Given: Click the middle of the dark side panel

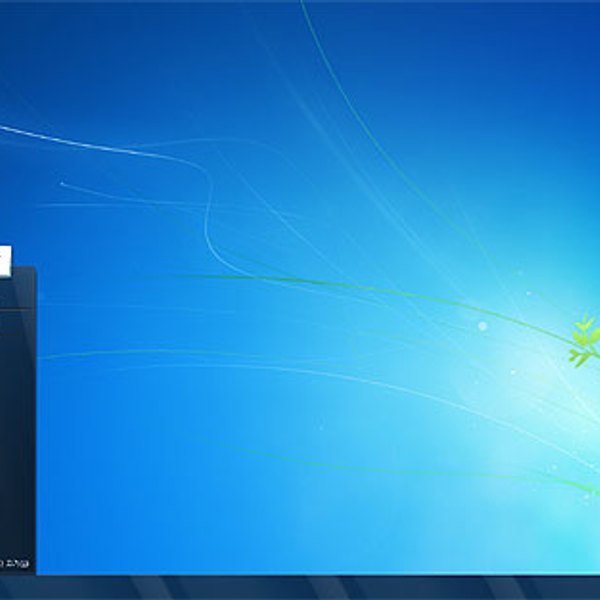Looking at the screenshot, I should pos(17,420).
